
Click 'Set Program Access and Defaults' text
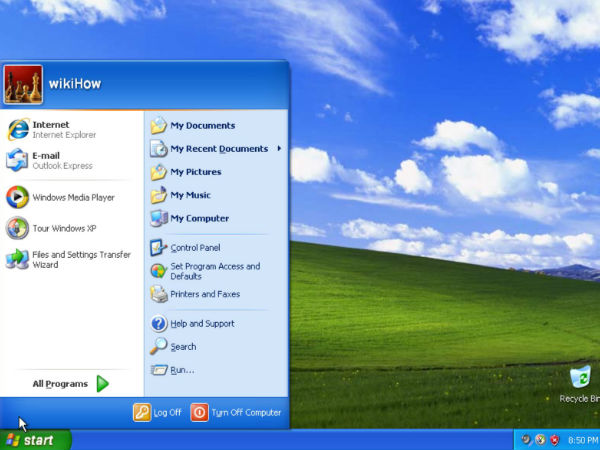point(215,271)
